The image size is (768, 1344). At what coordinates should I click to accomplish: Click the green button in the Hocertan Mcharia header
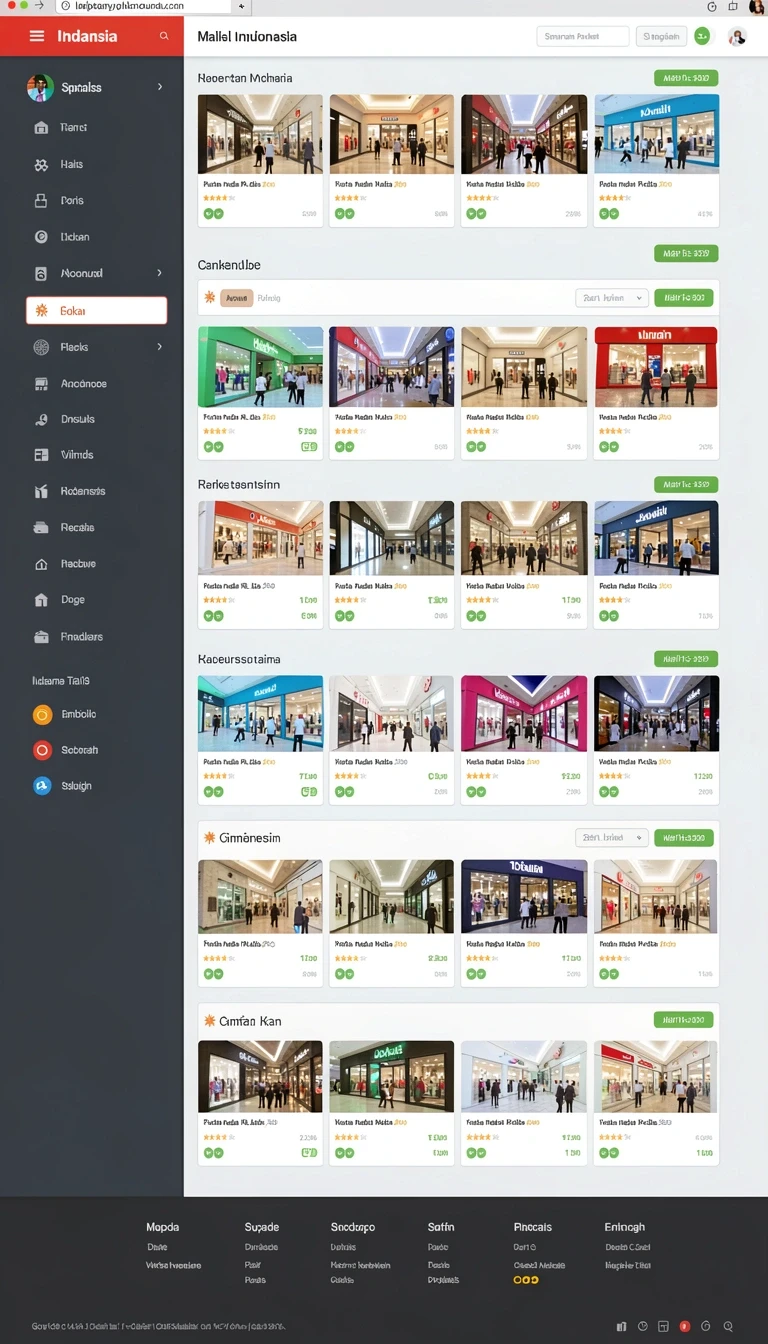coord(686,78)
